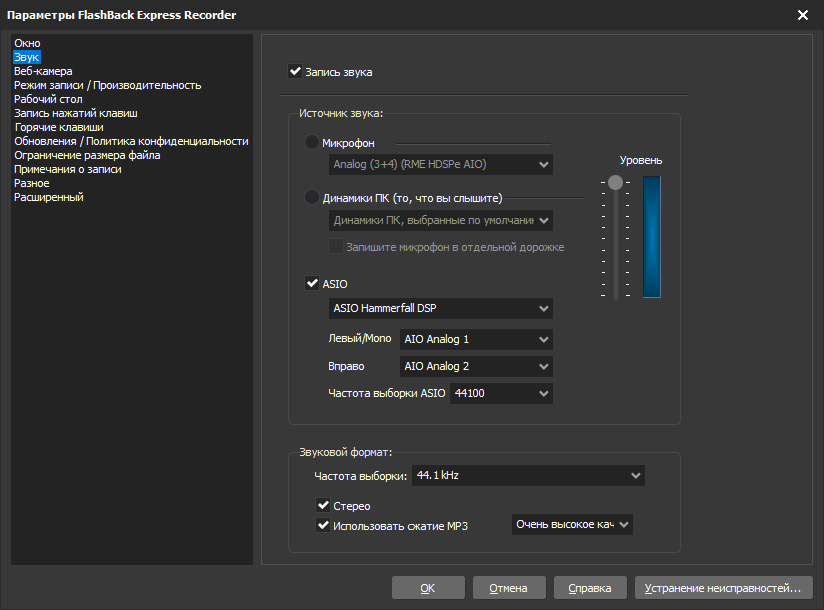Open the Окно settings category
Image resolution: width=824 pixels, height=610 pixels.
(x=27, y=43)
